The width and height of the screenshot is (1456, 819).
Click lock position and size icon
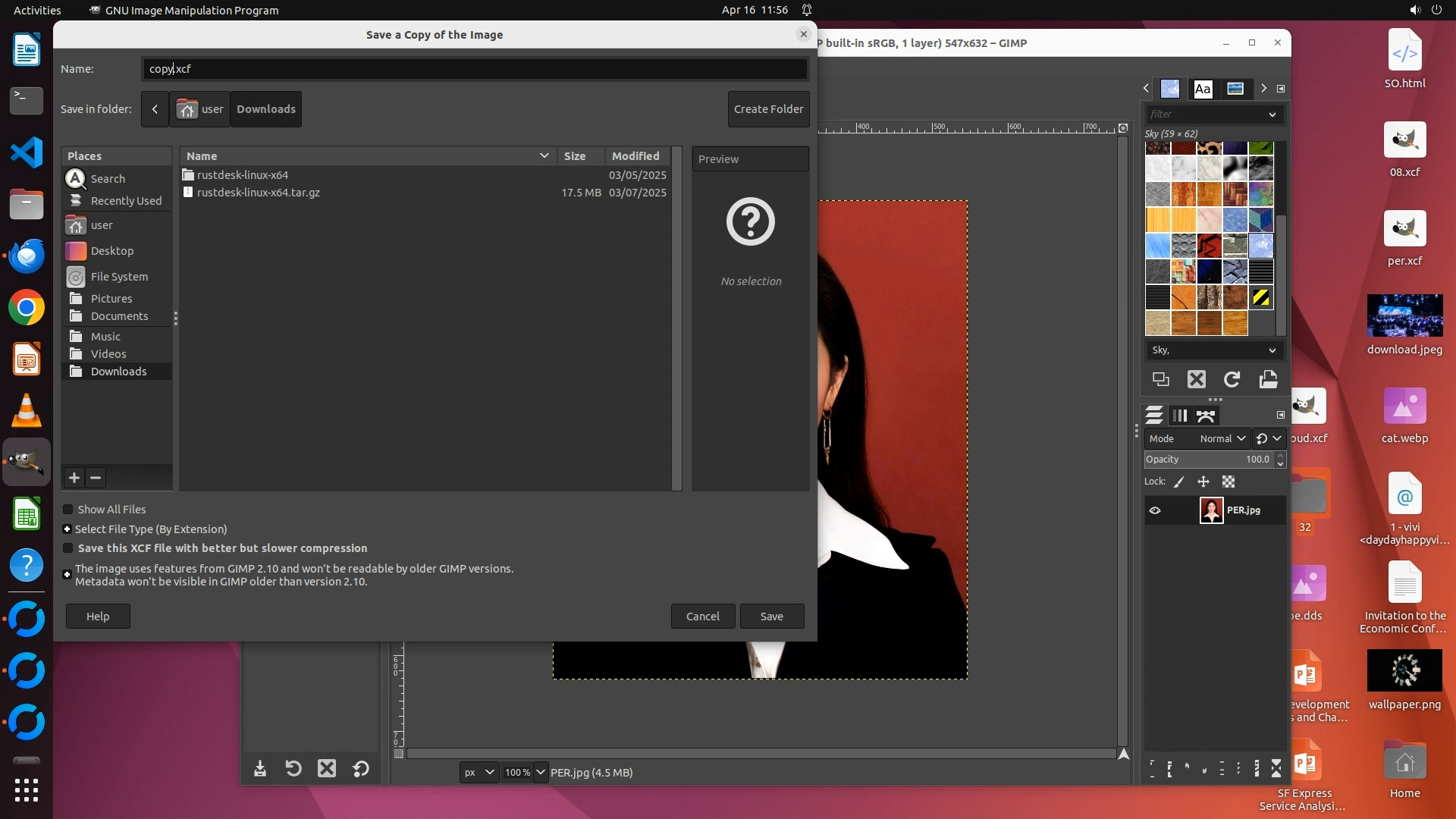(x=1203, y=482)
